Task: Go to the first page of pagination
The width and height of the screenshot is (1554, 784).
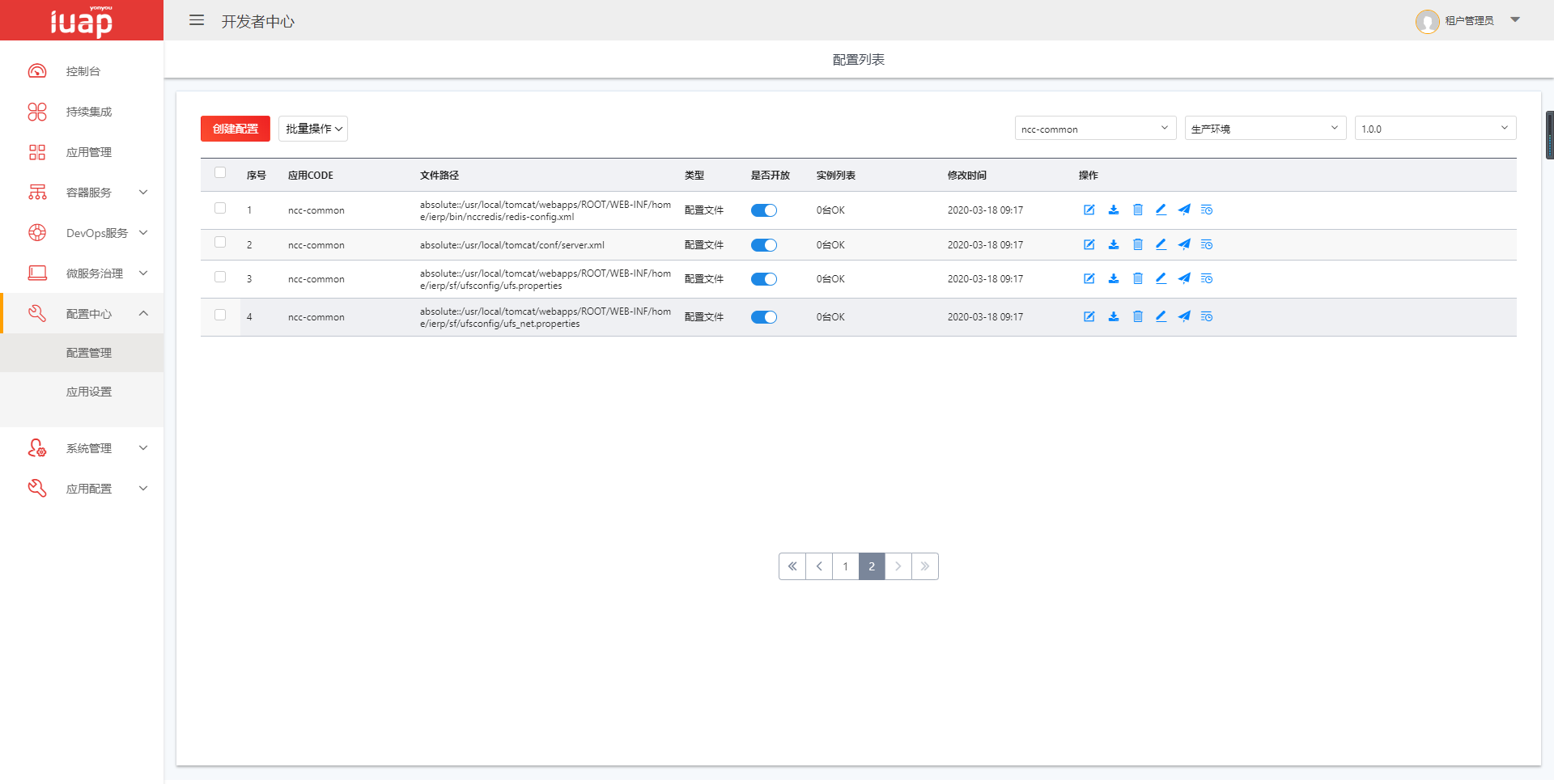Action: [x=792, y=566]
